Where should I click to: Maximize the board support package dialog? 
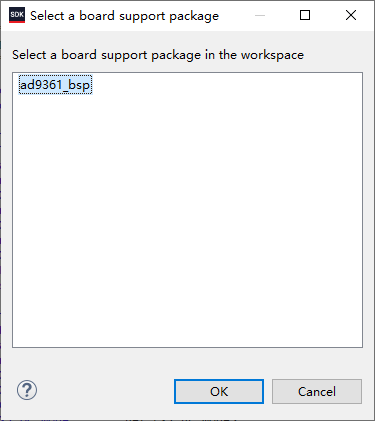point(305,15)
